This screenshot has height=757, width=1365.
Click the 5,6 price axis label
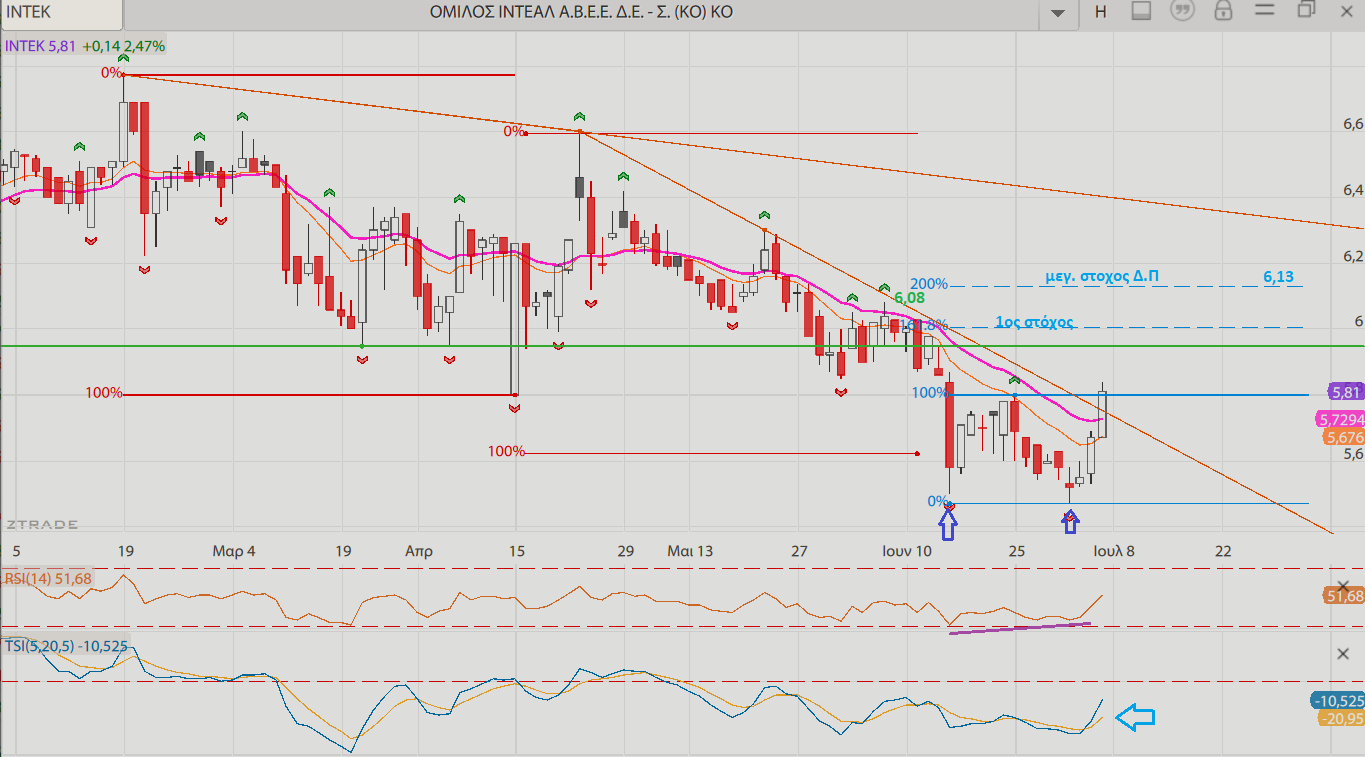tap(1353, 453)
